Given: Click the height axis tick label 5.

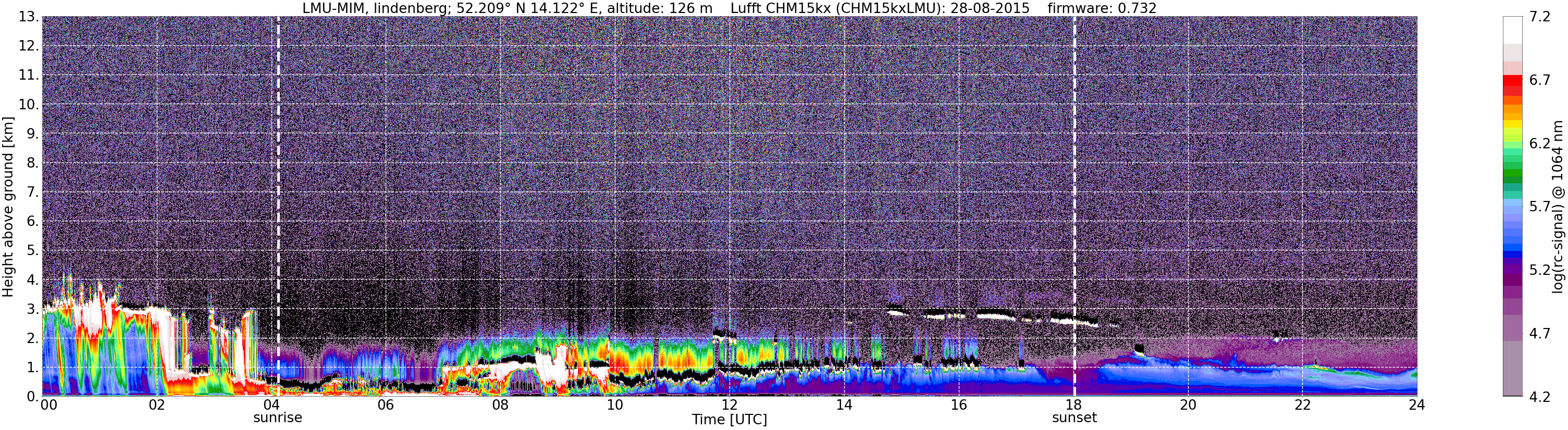Looking at the screenshot, I should (33, 250).
